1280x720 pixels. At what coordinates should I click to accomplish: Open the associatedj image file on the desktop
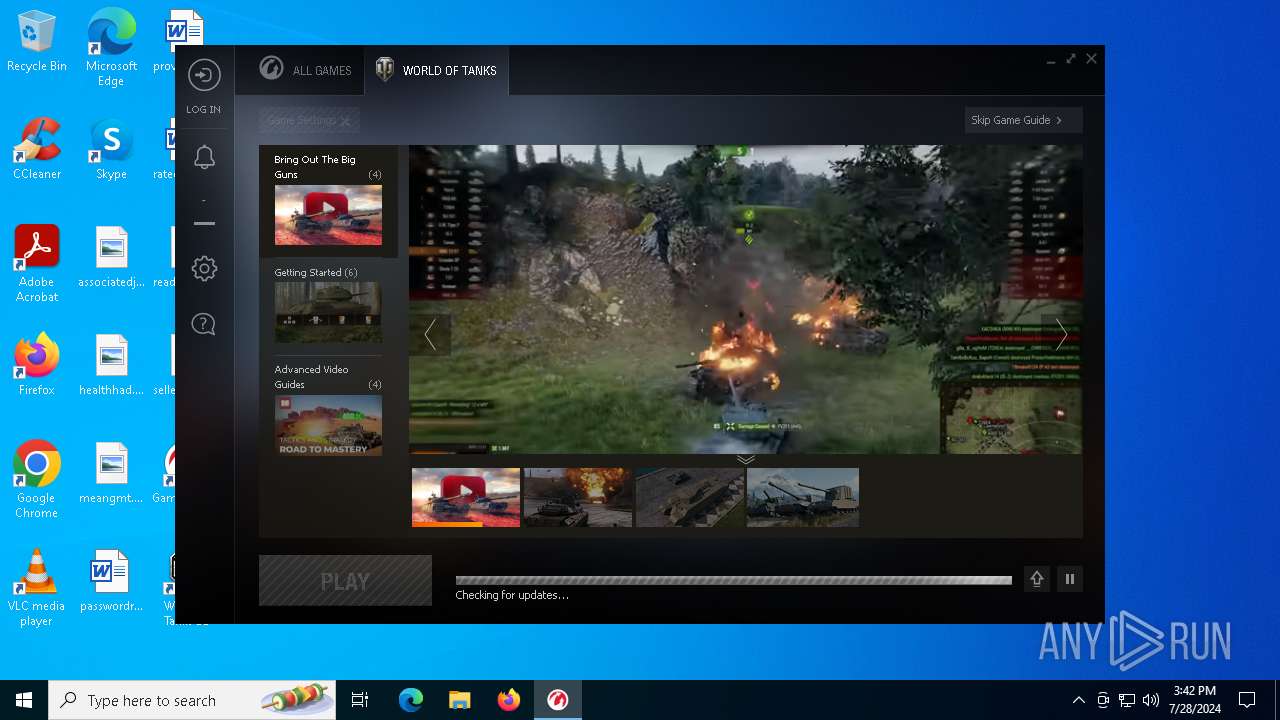[x=111, y=257]
